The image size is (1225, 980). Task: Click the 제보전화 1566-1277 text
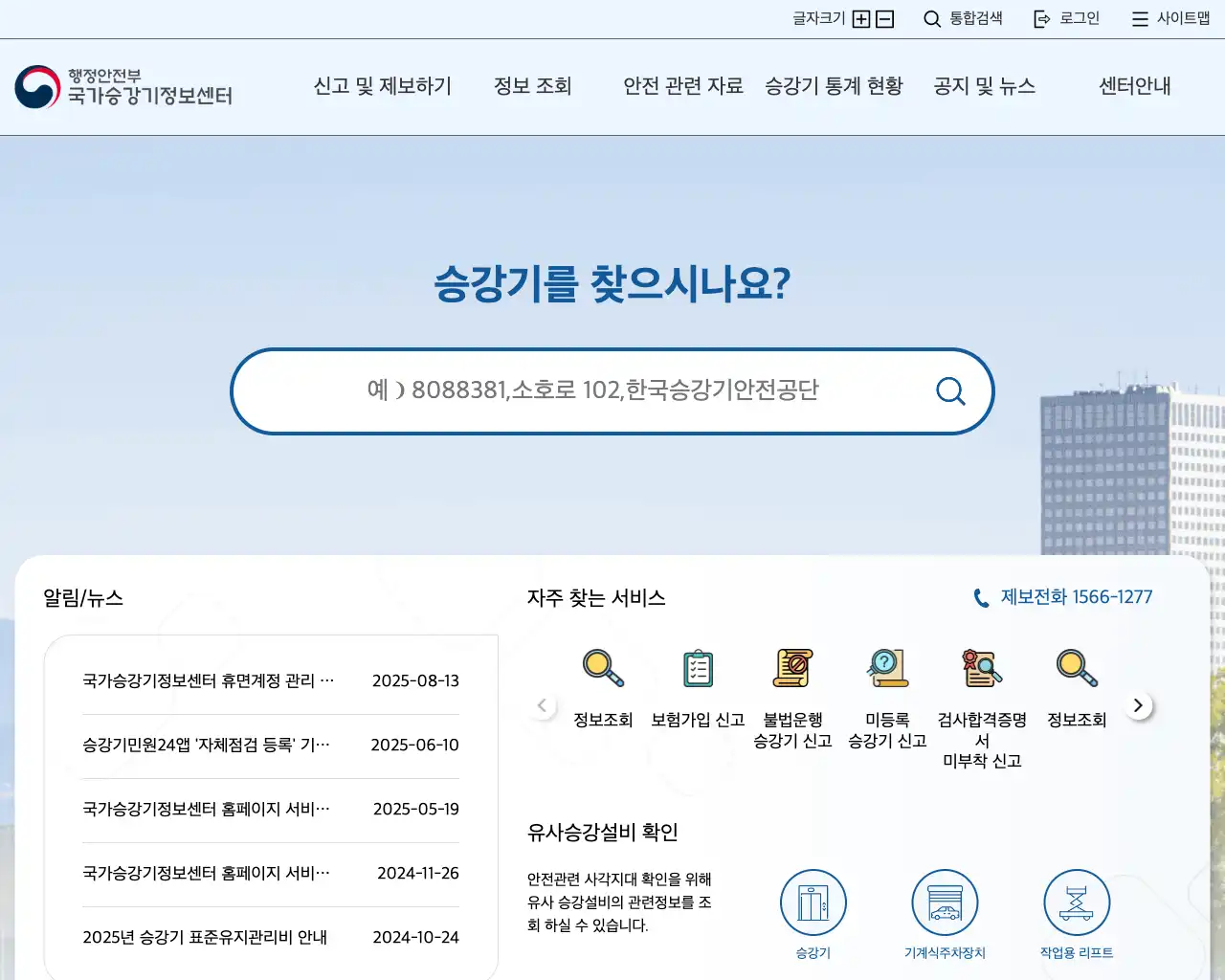[1077, 597]
